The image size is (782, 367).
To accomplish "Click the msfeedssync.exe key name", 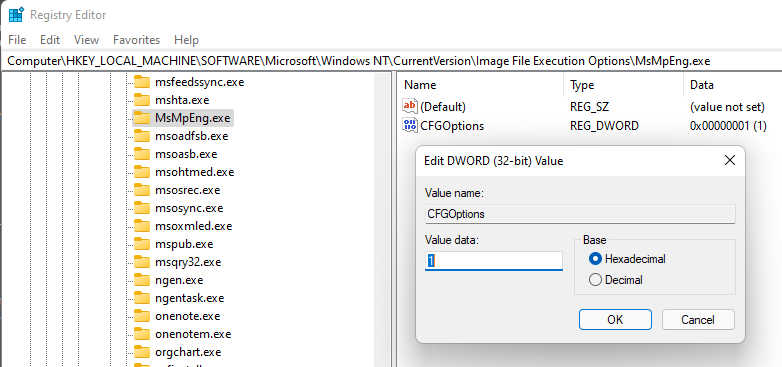I will click(199, 82).
